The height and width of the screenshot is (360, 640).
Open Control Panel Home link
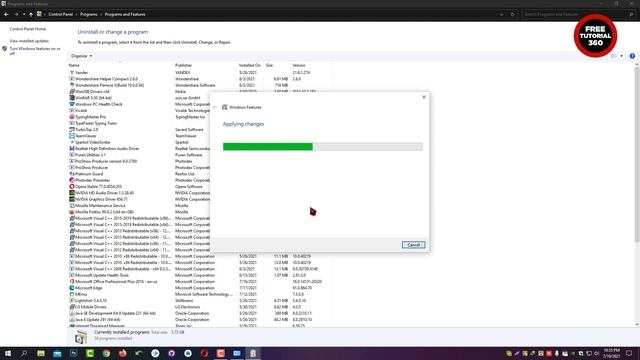(28, 29)
